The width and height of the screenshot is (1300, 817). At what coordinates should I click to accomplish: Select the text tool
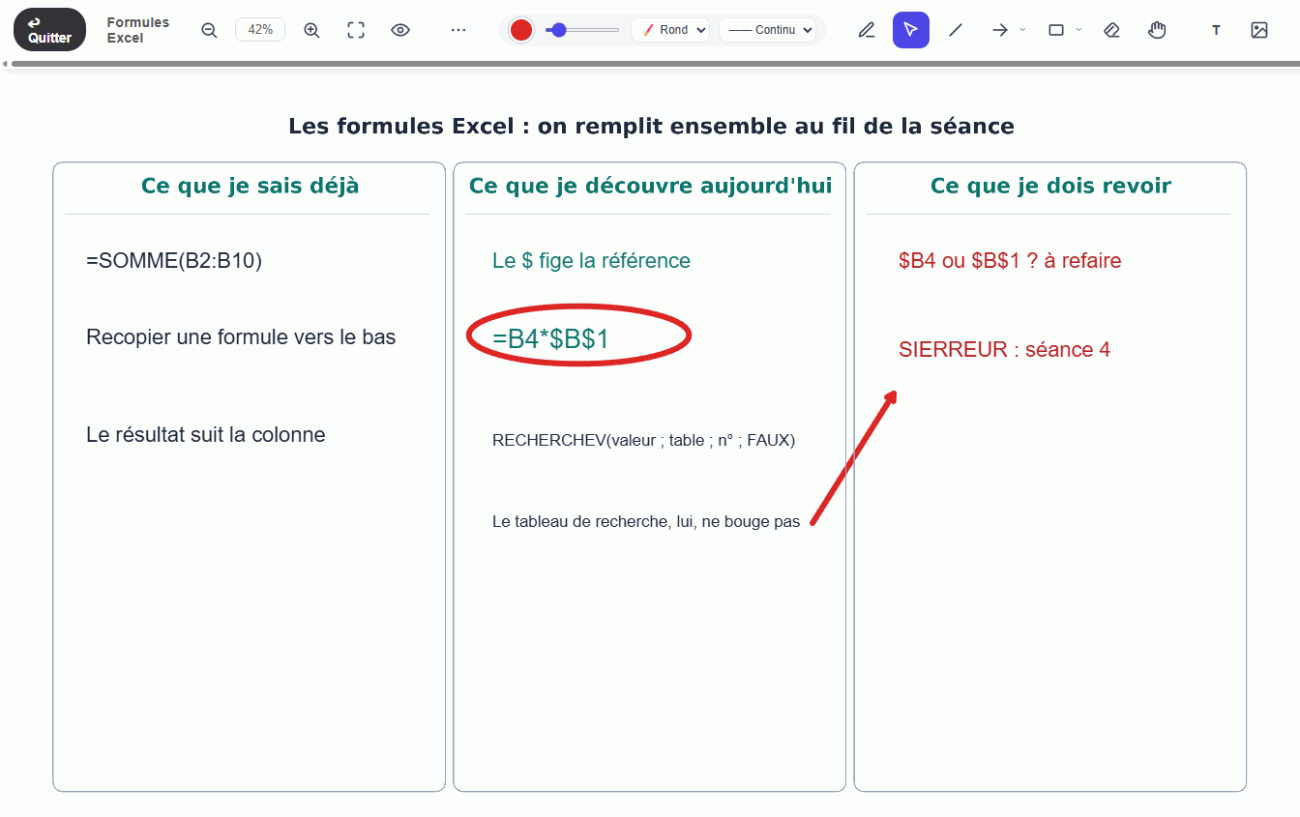(1216, 30)
